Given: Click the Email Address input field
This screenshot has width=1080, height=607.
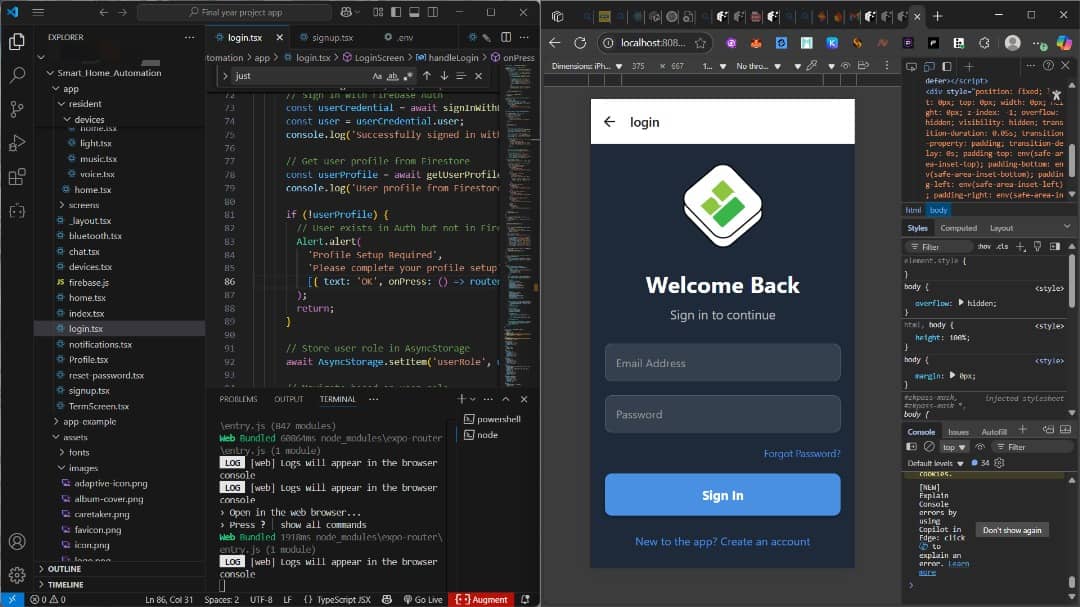Looking at the screenshot, I should coord(723,363).
